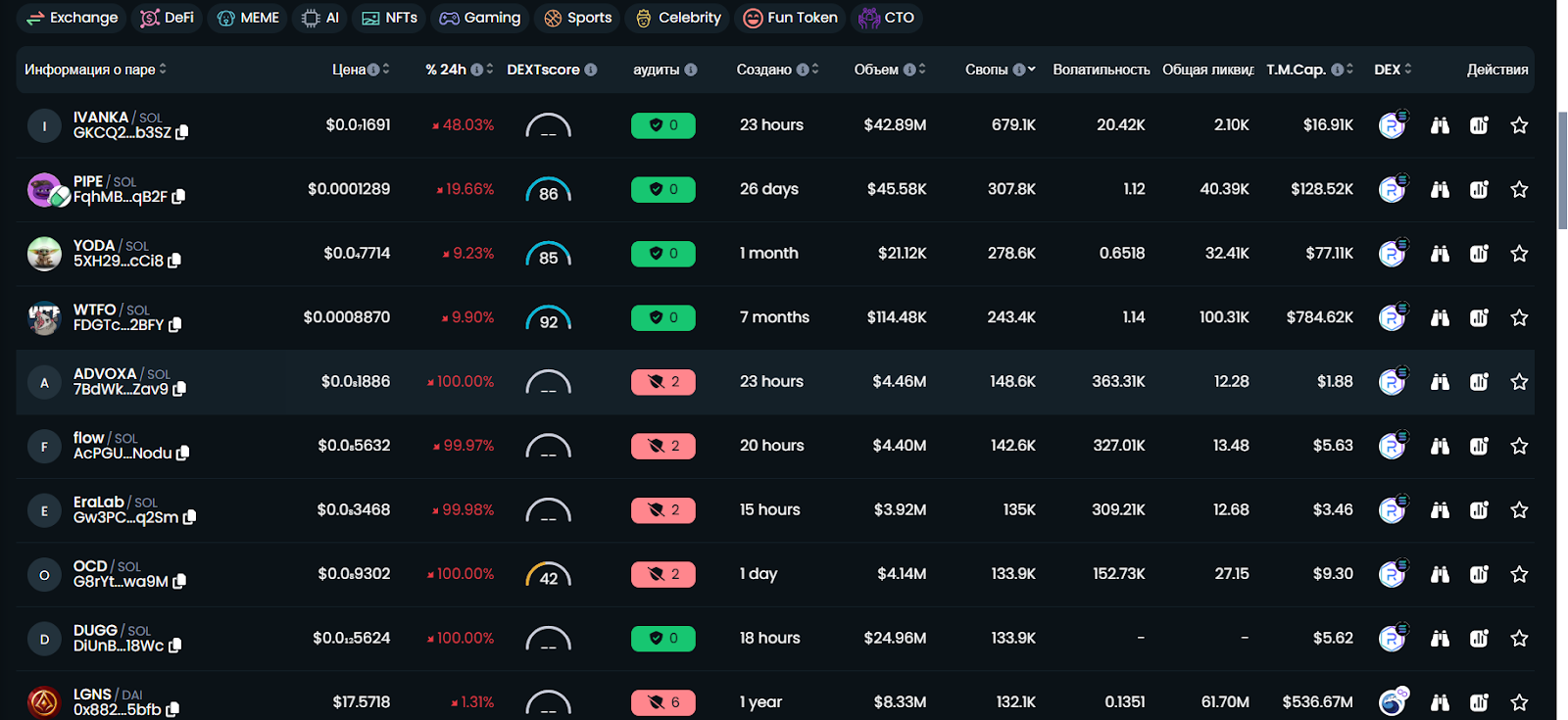
Task: Click the page vertical scrollbar
Action: click(x=1563, y=171)
